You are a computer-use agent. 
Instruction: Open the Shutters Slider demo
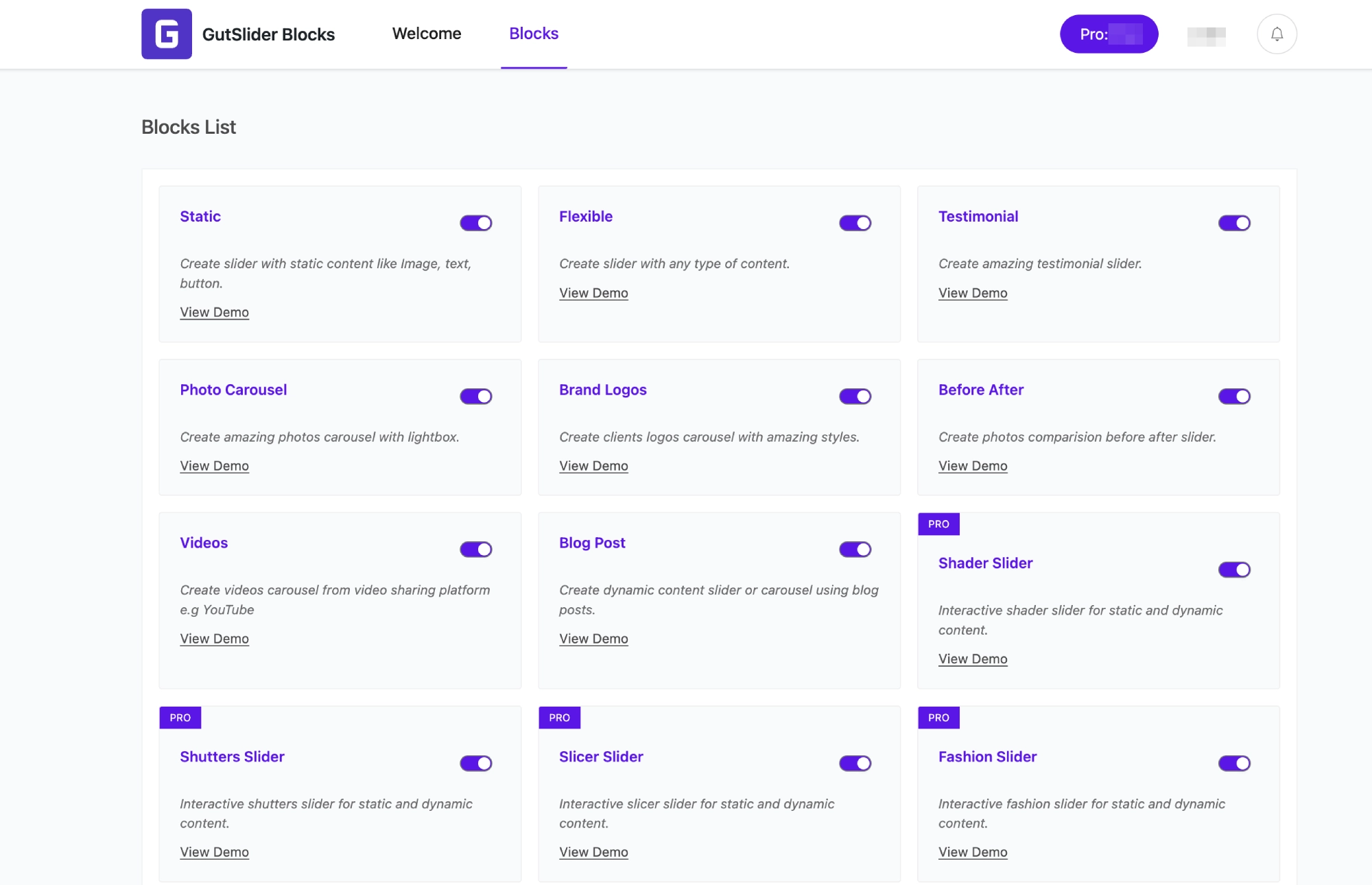[x=214, y=852]
